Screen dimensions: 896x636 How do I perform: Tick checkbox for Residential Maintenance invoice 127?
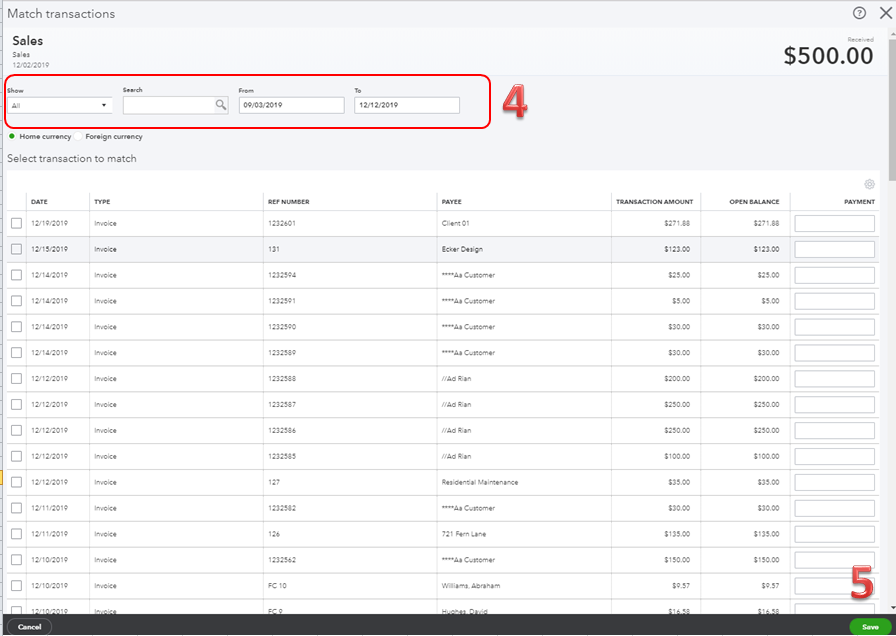pos(17,482)
